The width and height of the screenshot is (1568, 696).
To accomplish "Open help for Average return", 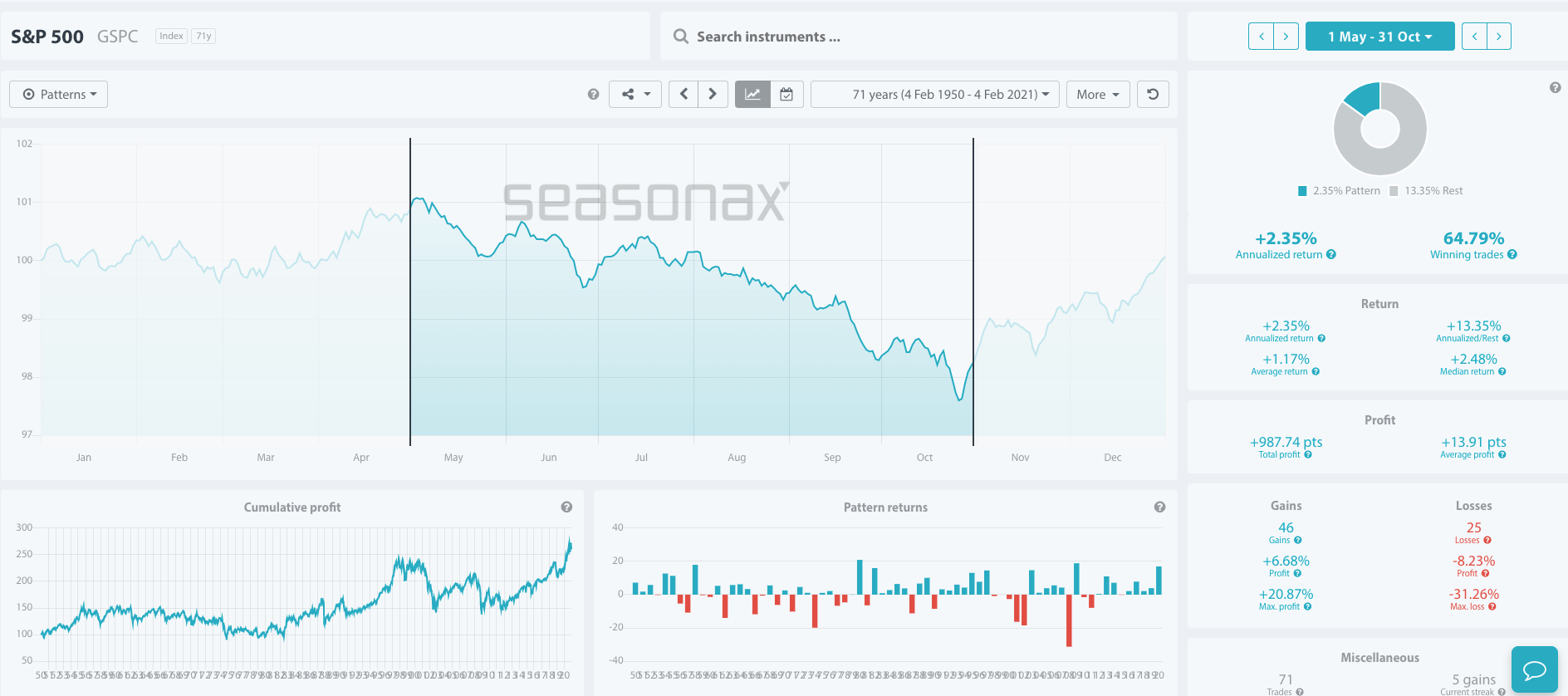I will [1316, 372].
